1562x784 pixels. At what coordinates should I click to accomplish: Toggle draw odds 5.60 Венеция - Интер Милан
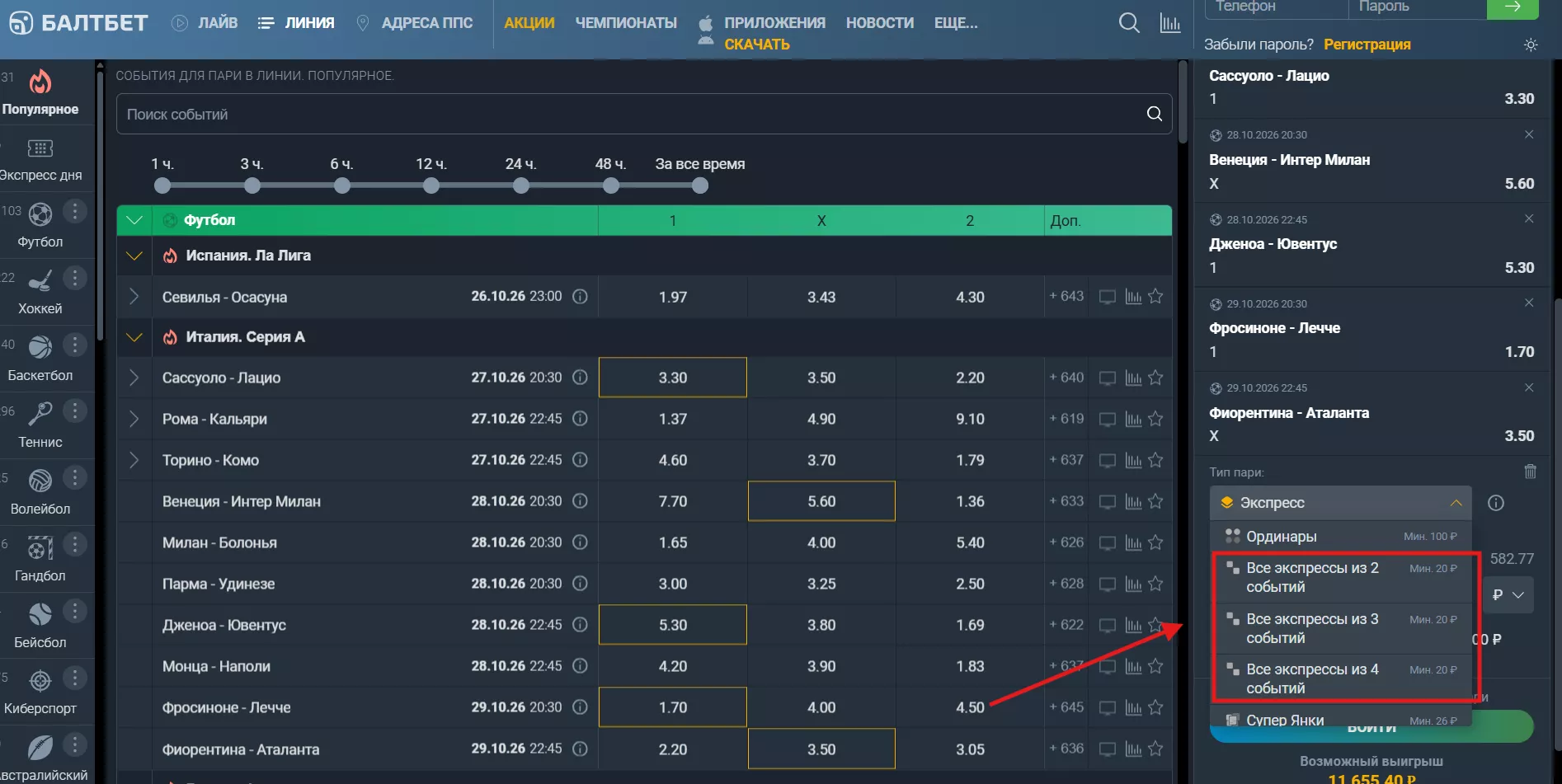[x=821, y=501]
